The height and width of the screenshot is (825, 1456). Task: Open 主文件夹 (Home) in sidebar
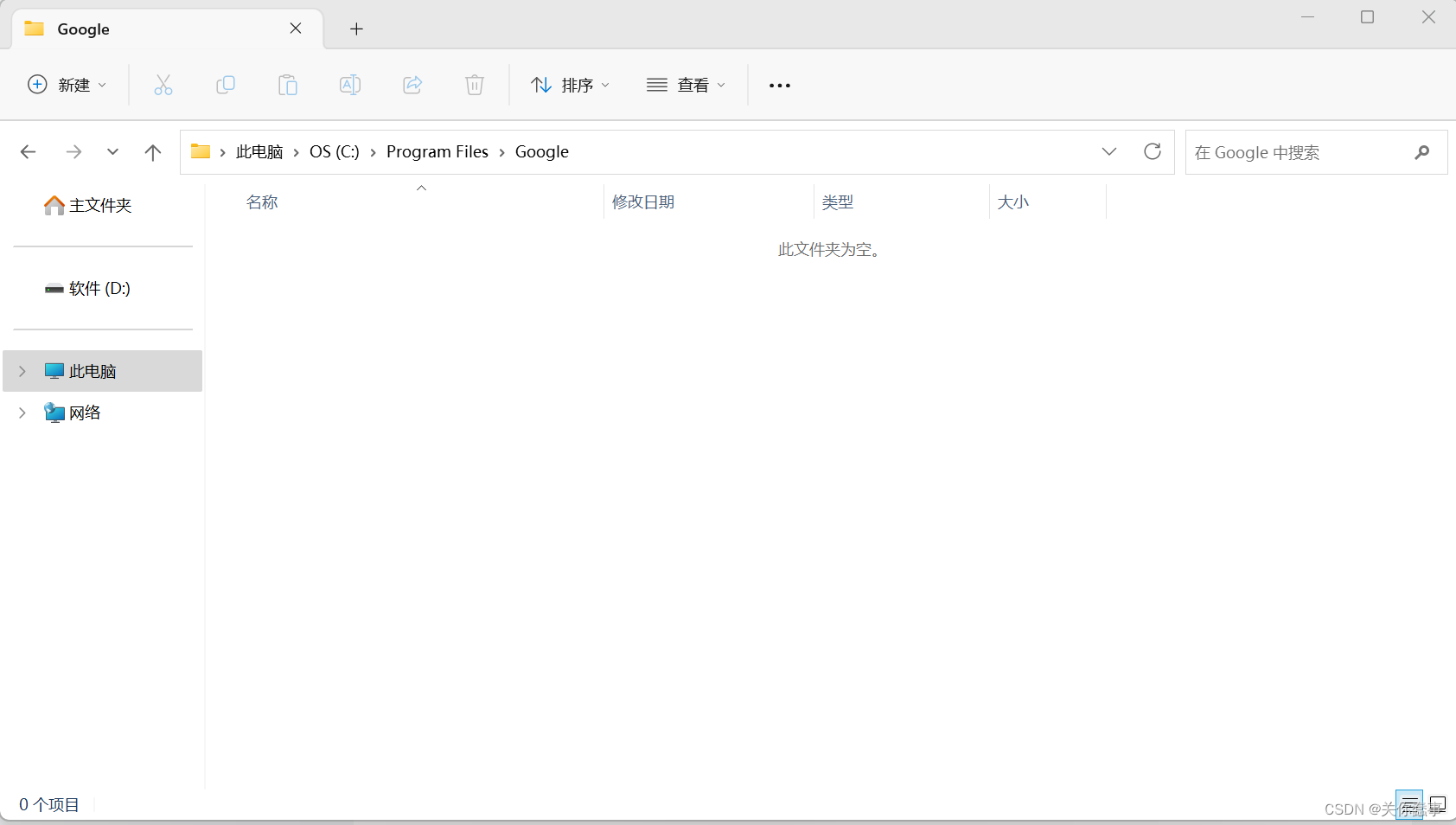(88, 205)
